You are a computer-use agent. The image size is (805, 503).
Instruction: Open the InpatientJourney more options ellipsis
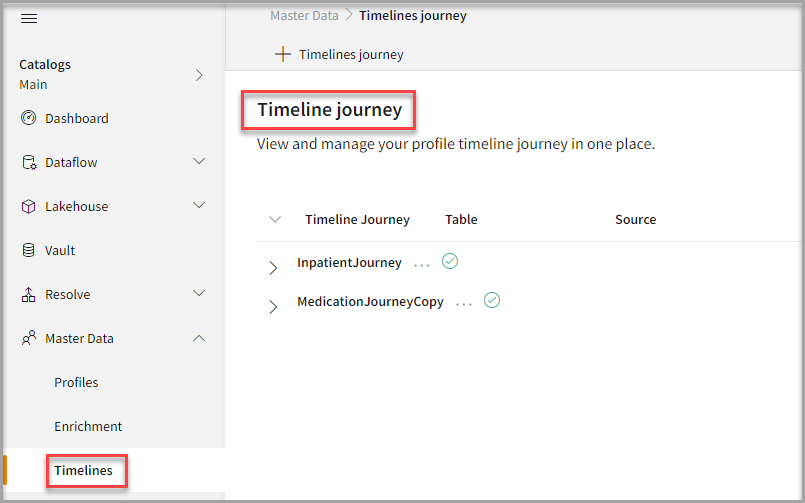pos(422,264)
